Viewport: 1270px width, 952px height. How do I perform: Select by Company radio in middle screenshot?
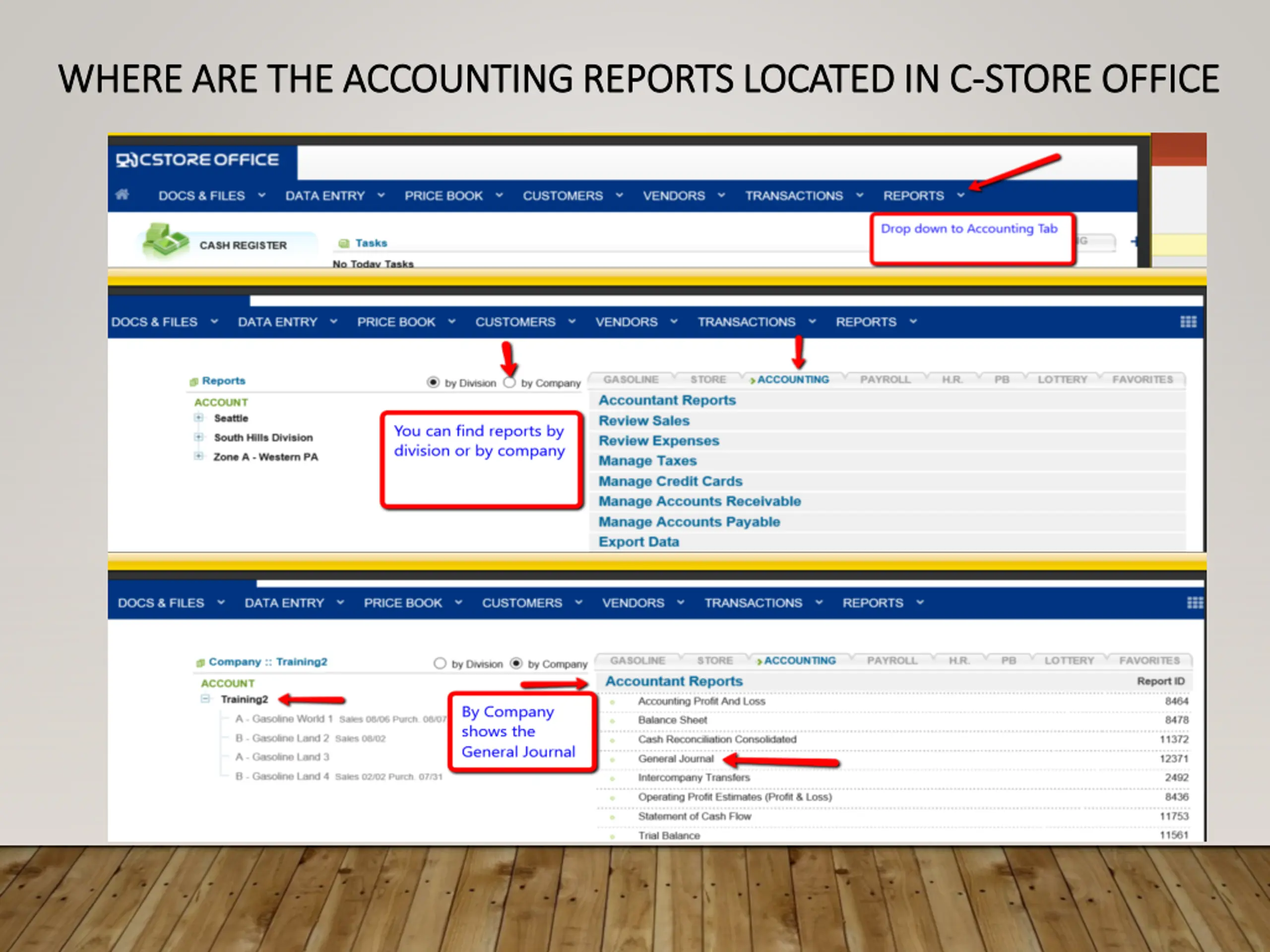pyautogui.click(x=509, y=382)
